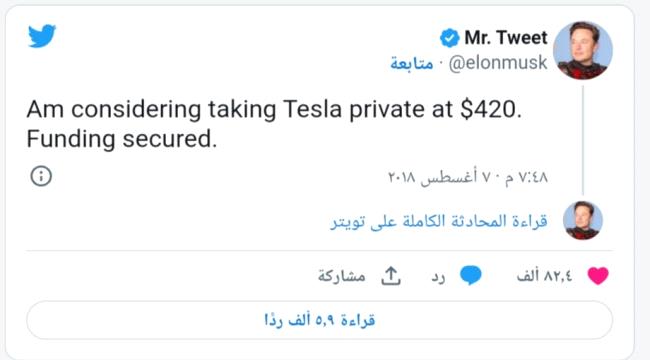Click the Funding secured line of the tweet
The height and width of the screenshot is (360, 650).
(x=122, y=139)
